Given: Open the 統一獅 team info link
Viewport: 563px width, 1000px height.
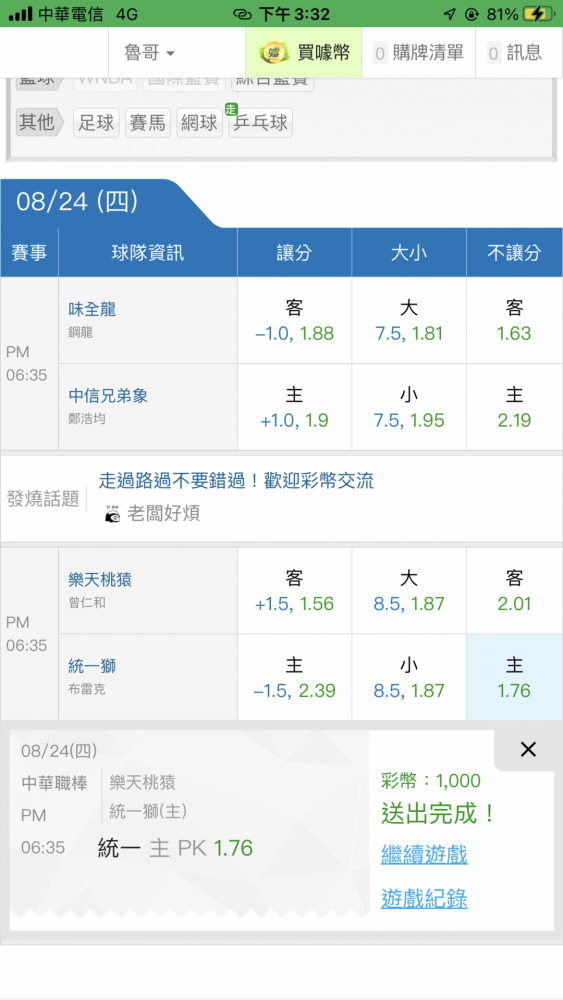Looking at the screenshot, I should (x=92, y=666).
